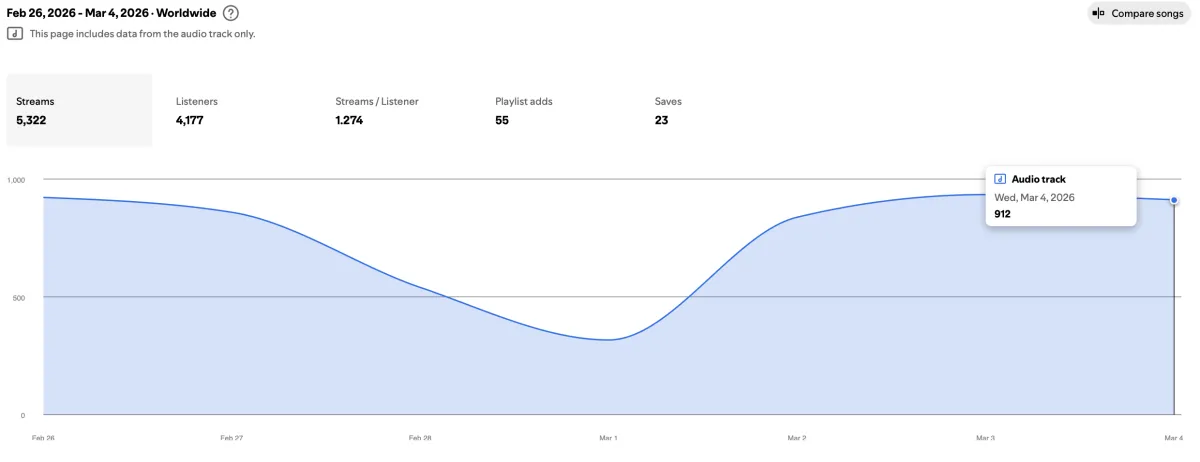1200x462 pixels.
Task: Click the Mar 4 data point on the chart line
Action: click(1174, 200)
